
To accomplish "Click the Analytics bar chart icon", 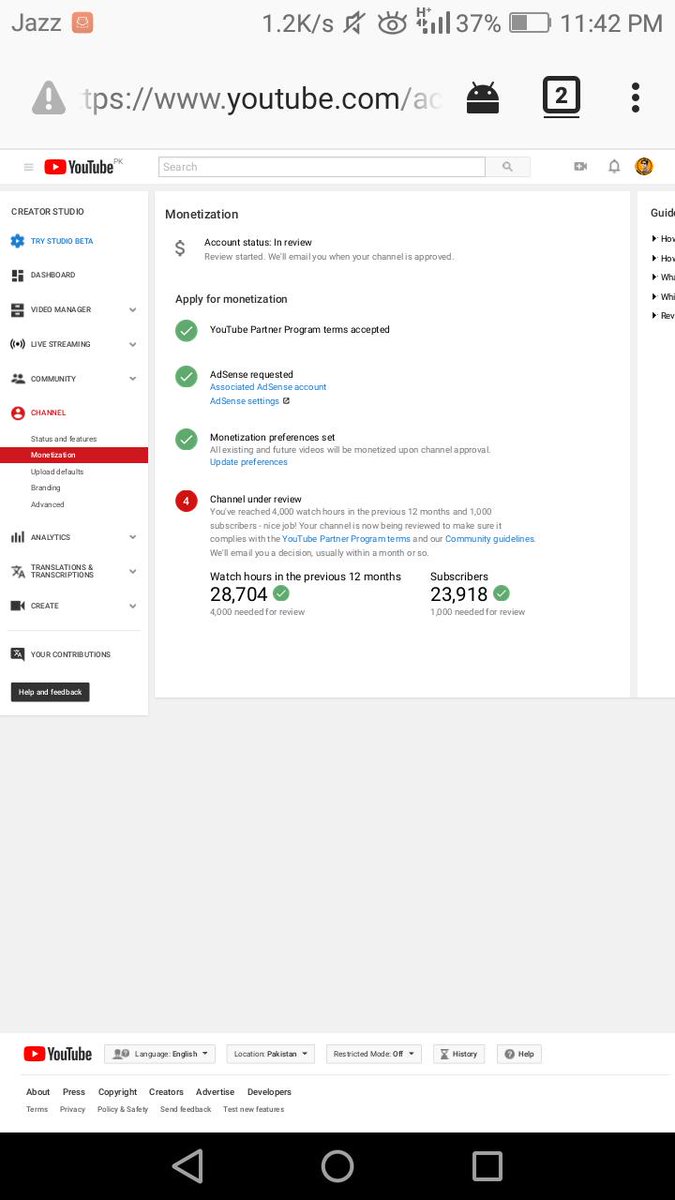I will point(17,537).
